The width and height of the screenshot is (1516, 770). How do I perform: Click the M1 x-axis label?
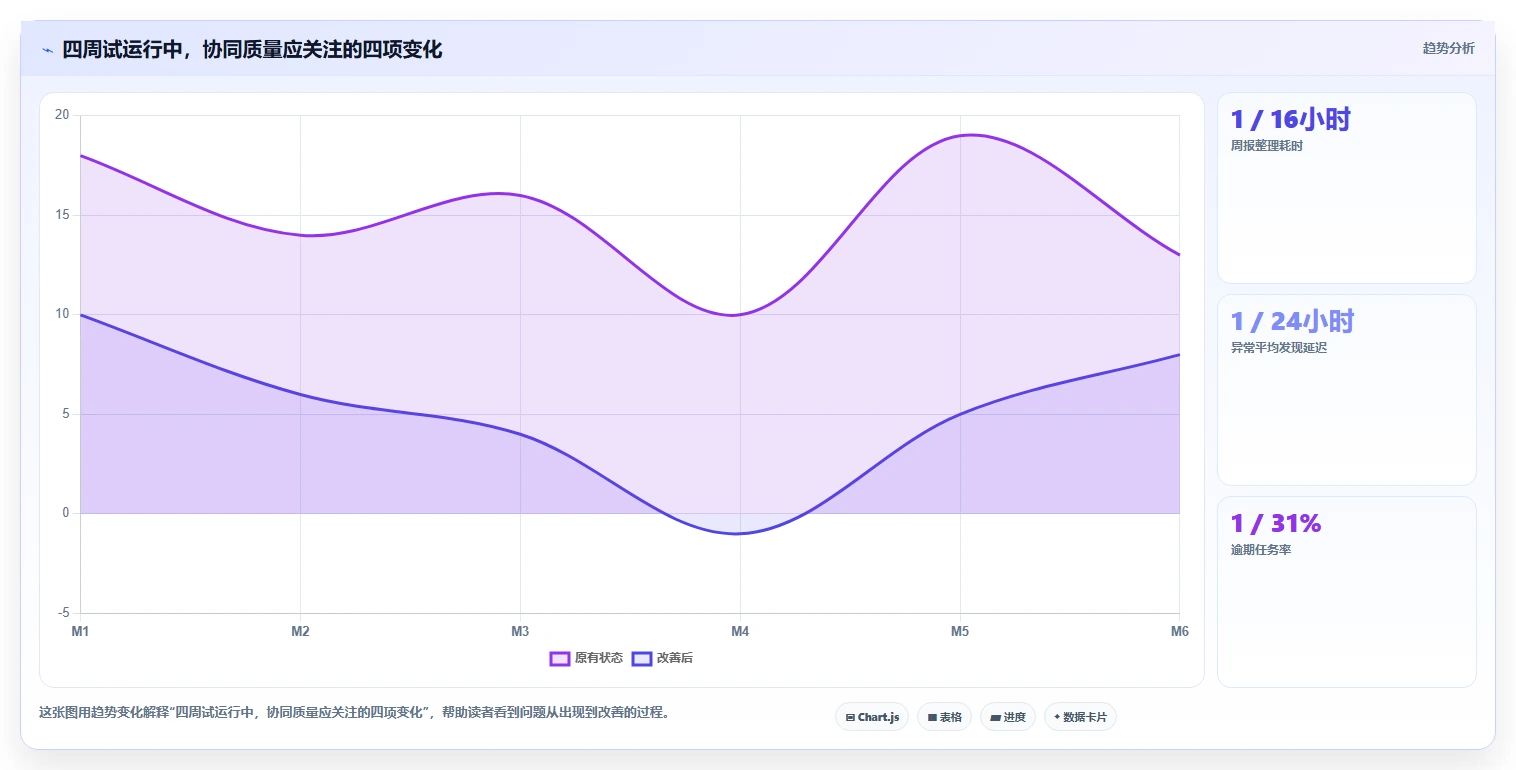(80, 631)
